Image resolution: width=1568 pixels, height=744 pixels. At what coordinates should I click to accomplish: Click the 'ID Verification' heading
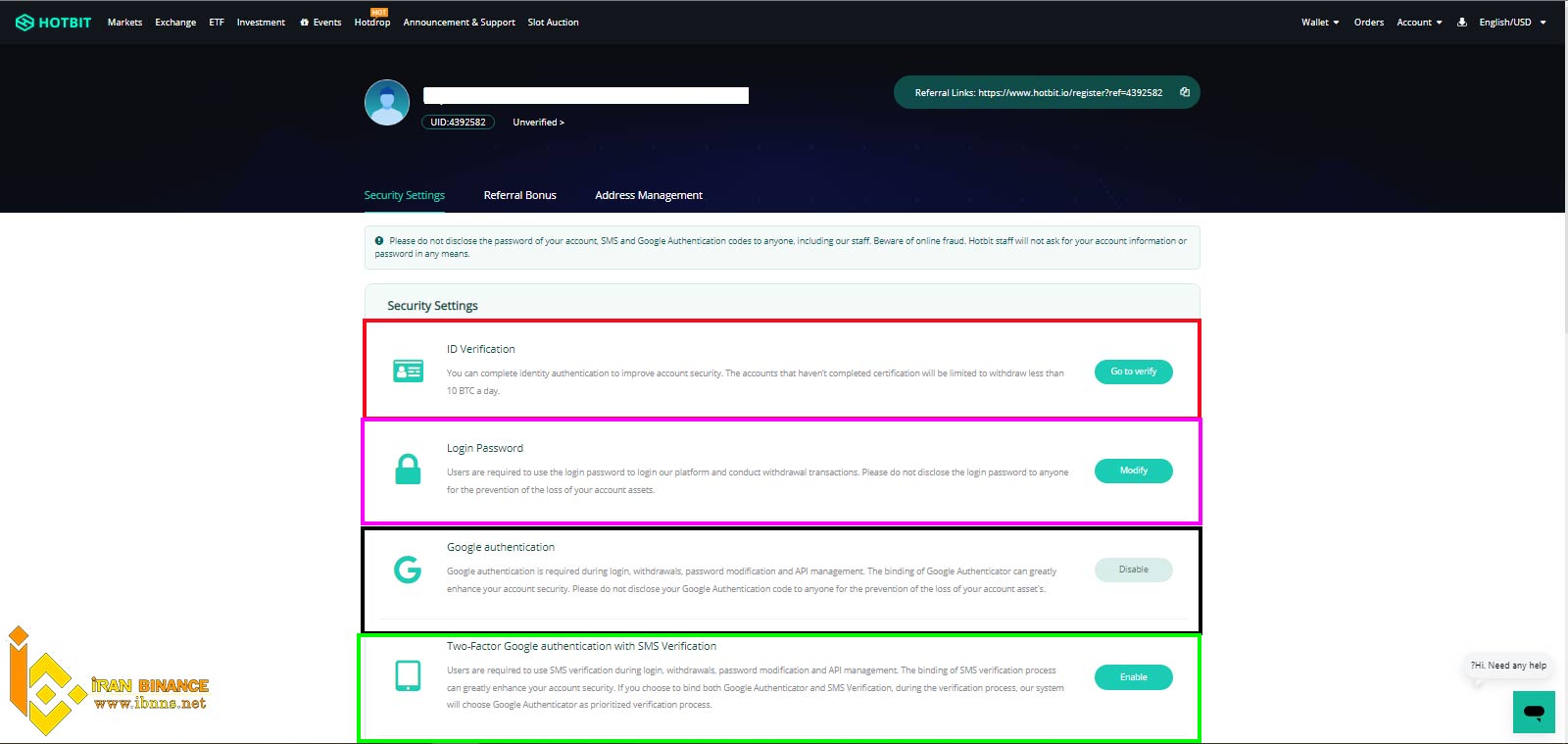tap(480, 349)
